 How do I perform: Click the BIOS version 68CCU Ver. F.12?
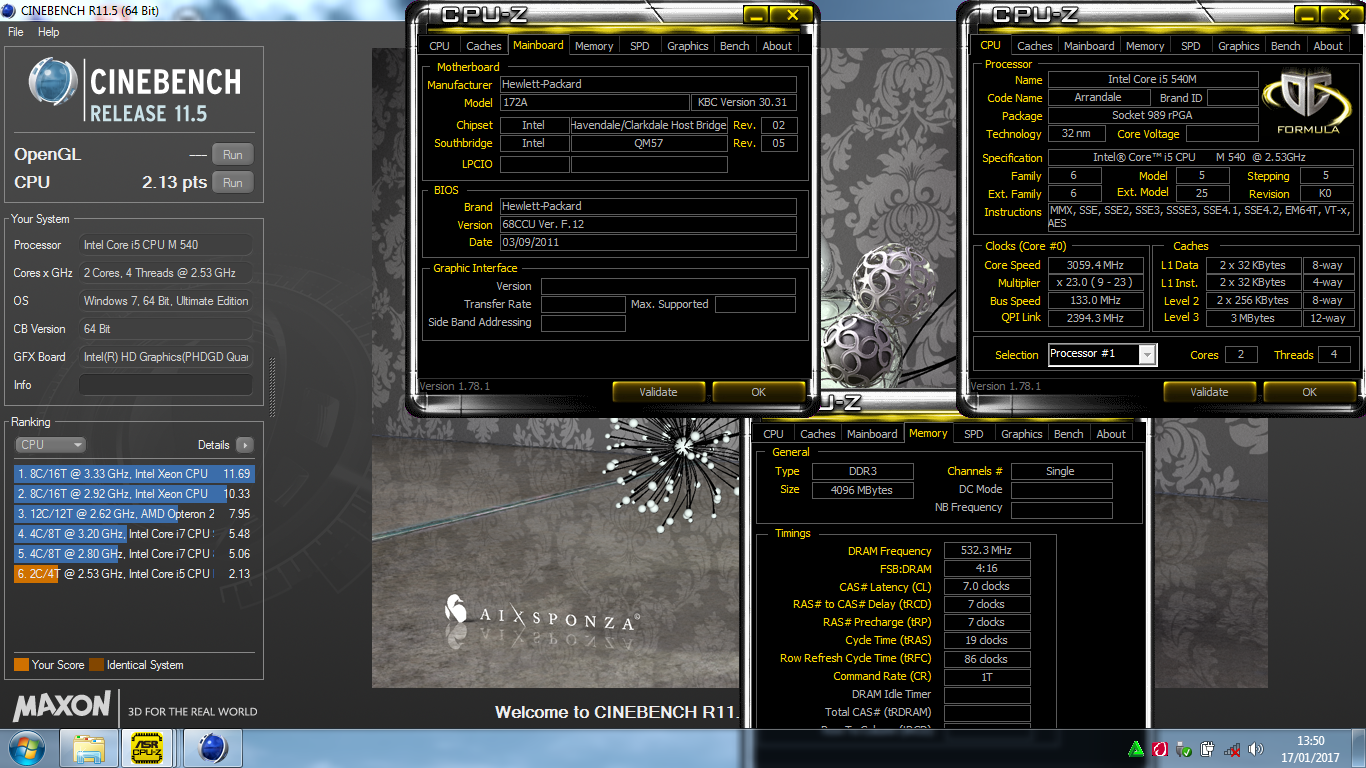648,224
